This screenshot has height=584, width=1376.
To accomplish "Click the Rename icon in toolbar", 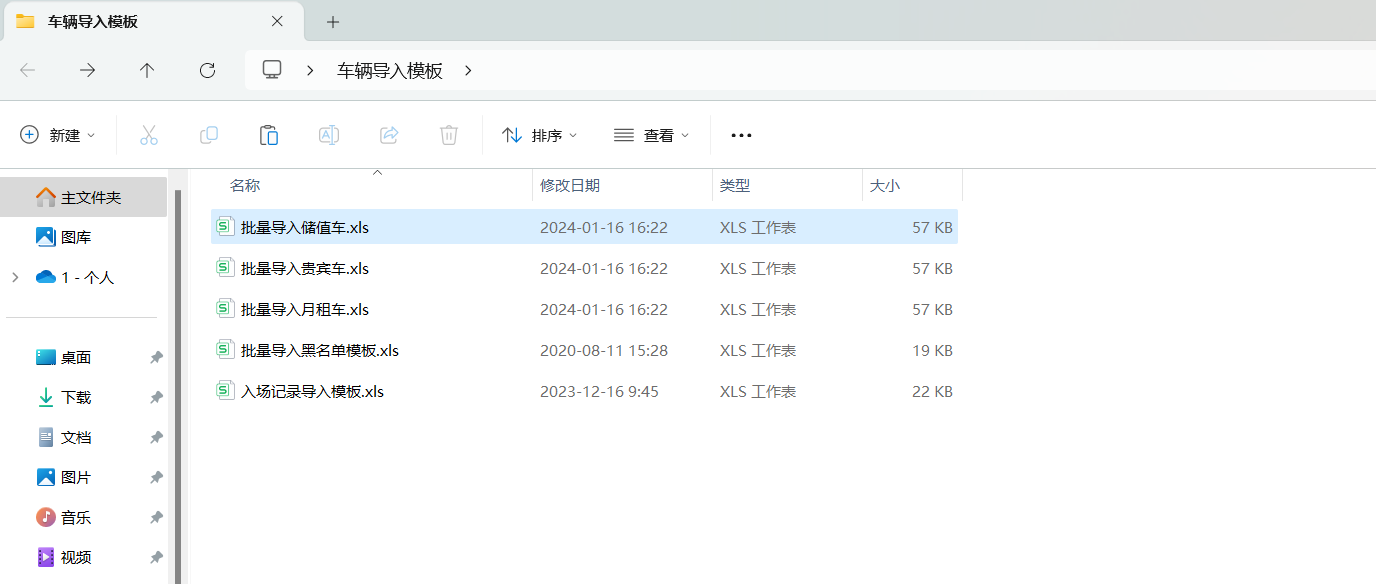I will point(328,135).
